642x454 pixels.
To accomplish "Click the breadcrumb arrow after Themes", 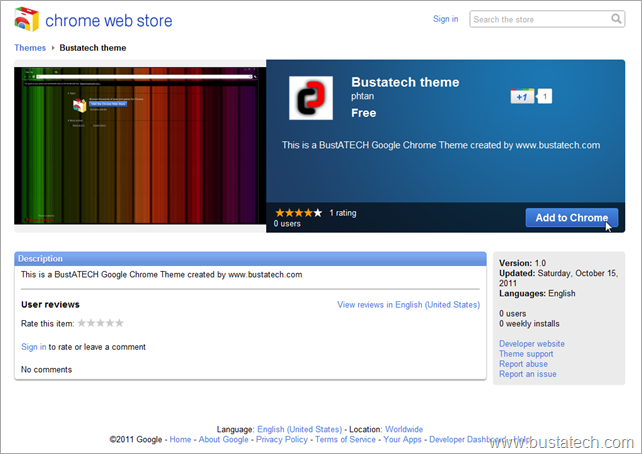I will point(53,48).
